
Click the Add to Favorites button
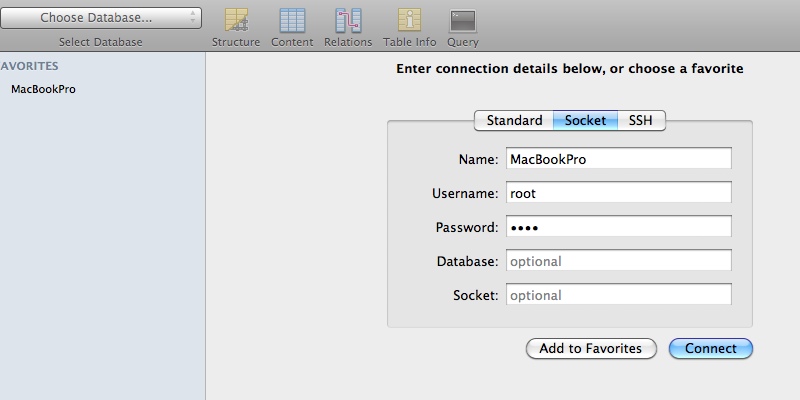point(591,348)
